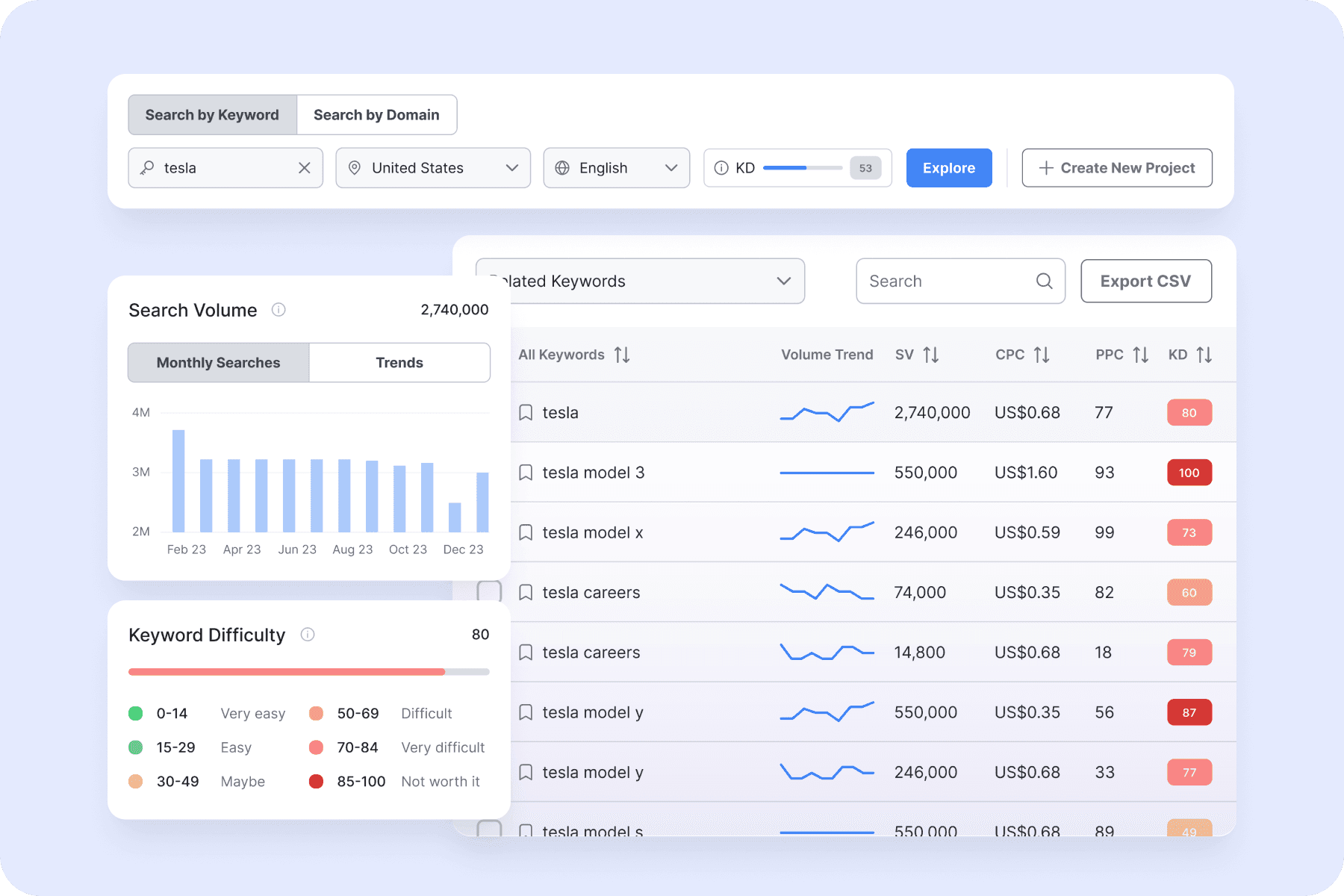
Task: Sort by CPC column arrows
Action: 1042,355
